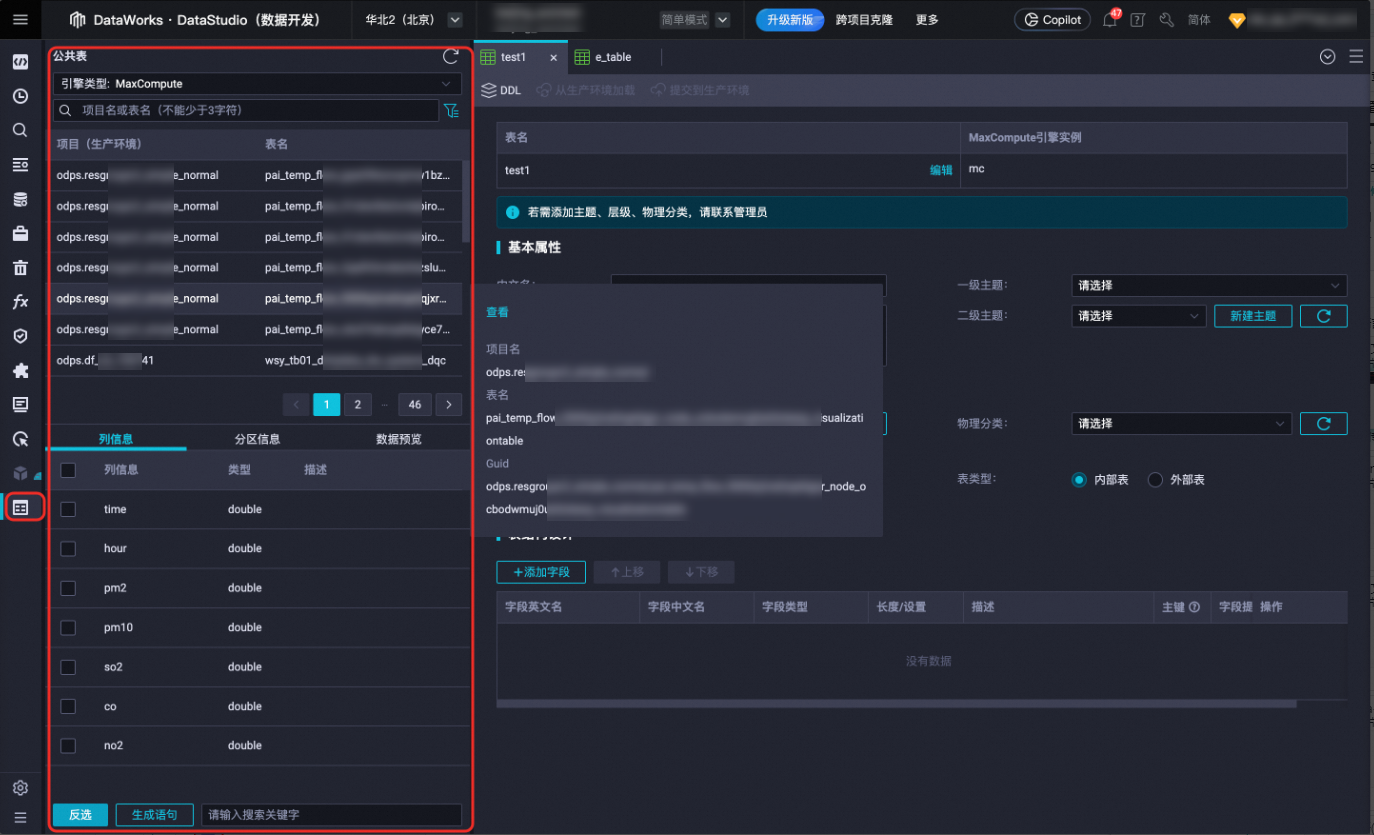Click the collapse lines icon at sidebar bottom

[20, 817]
